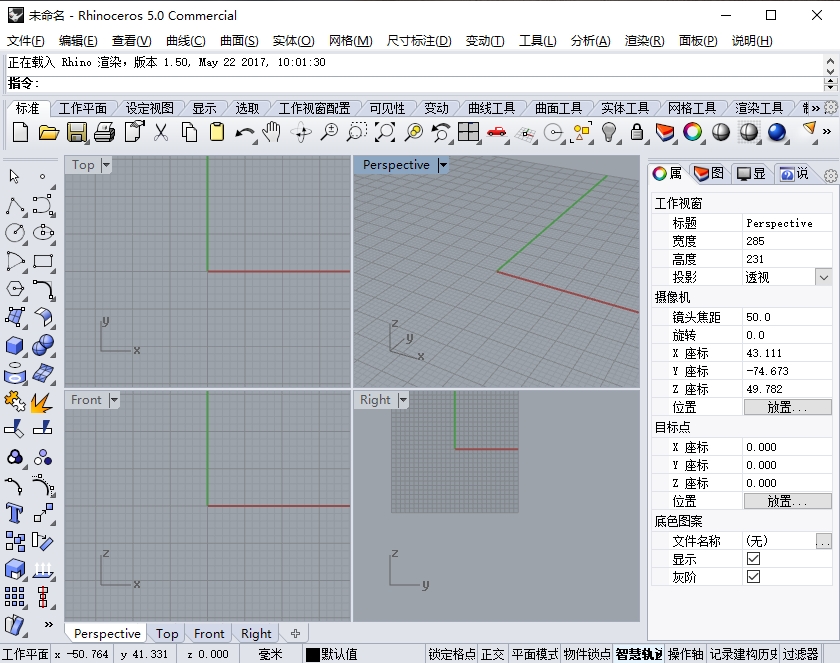The width and height of the screenshot is (840, 663).
Task: Switch to the Front viewport tab
Action: click(x=209, y=633)
